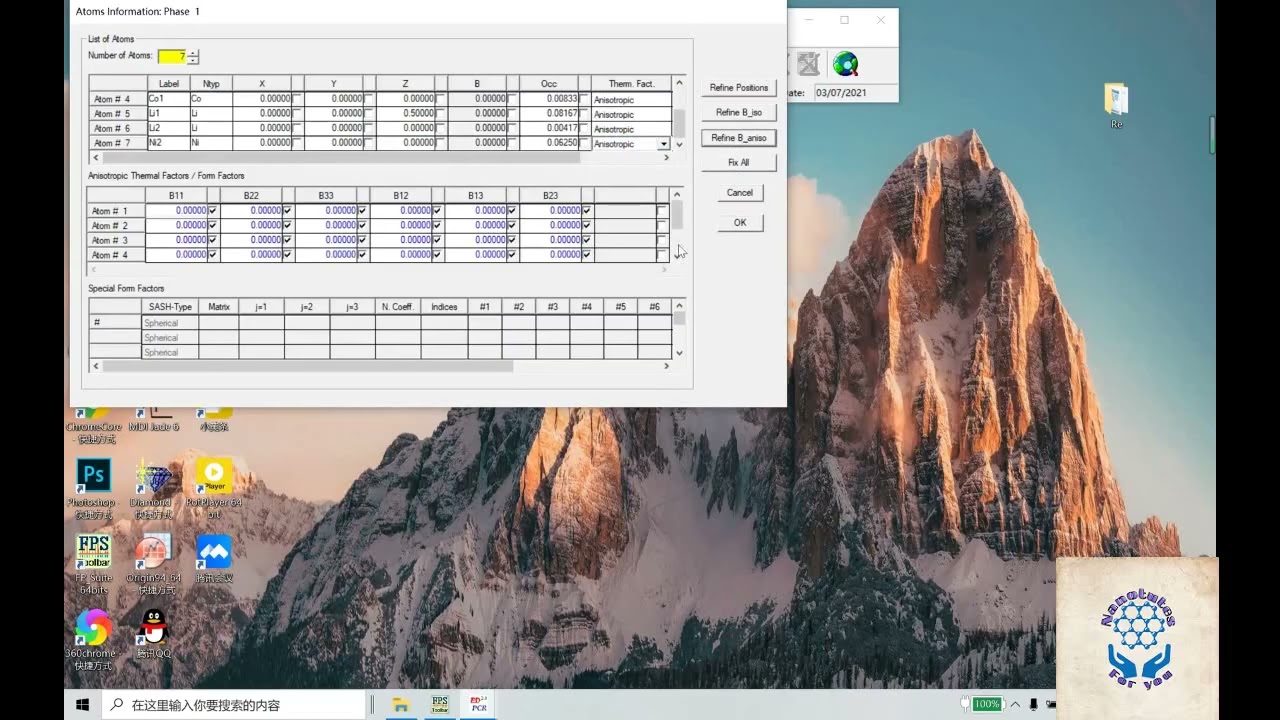This screenshot has height=720, width=1280.
Task: Select the first Spherical SASH-Type cell
Action: [170, 323]
